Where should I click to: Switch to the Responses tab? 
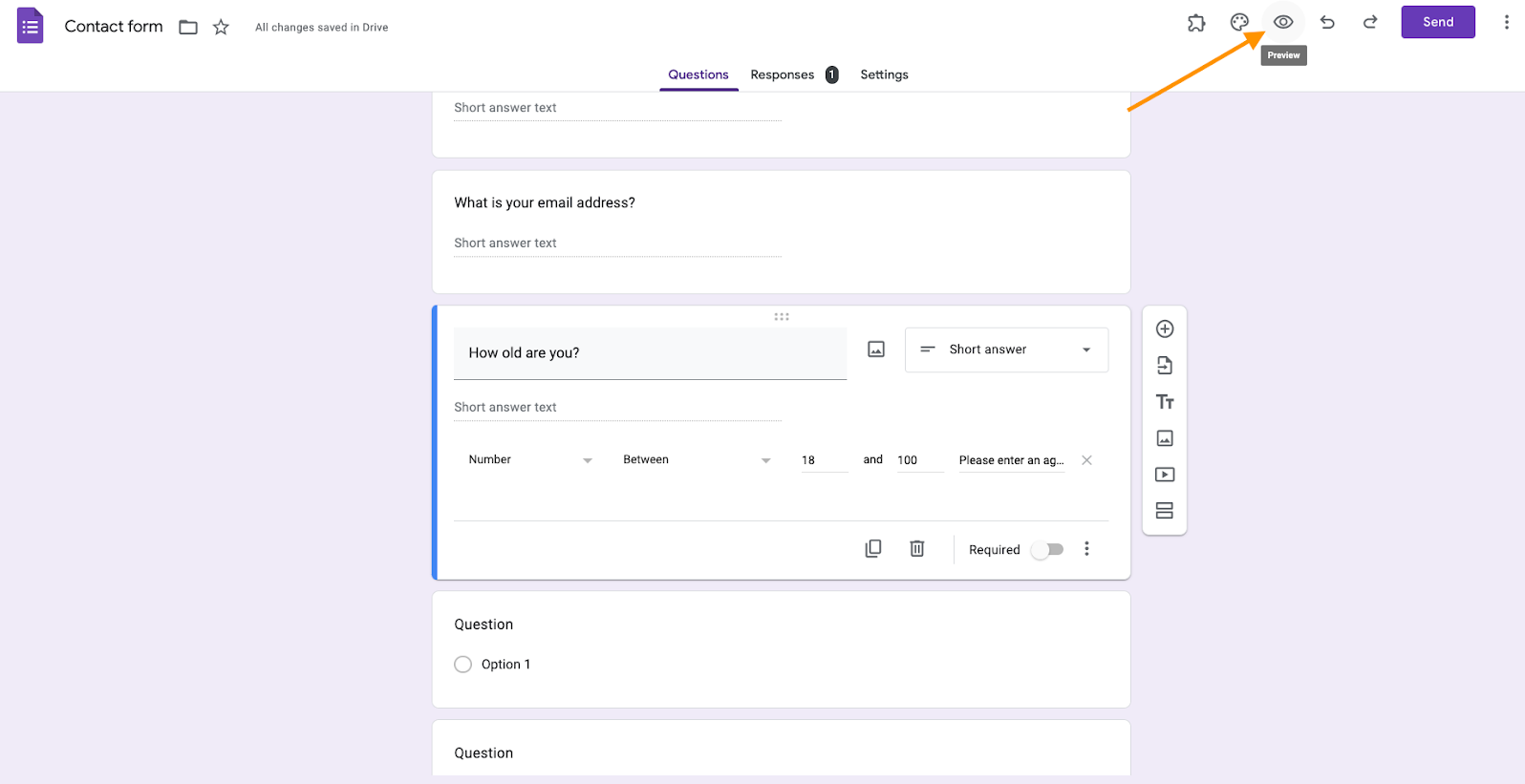(783, 74)
